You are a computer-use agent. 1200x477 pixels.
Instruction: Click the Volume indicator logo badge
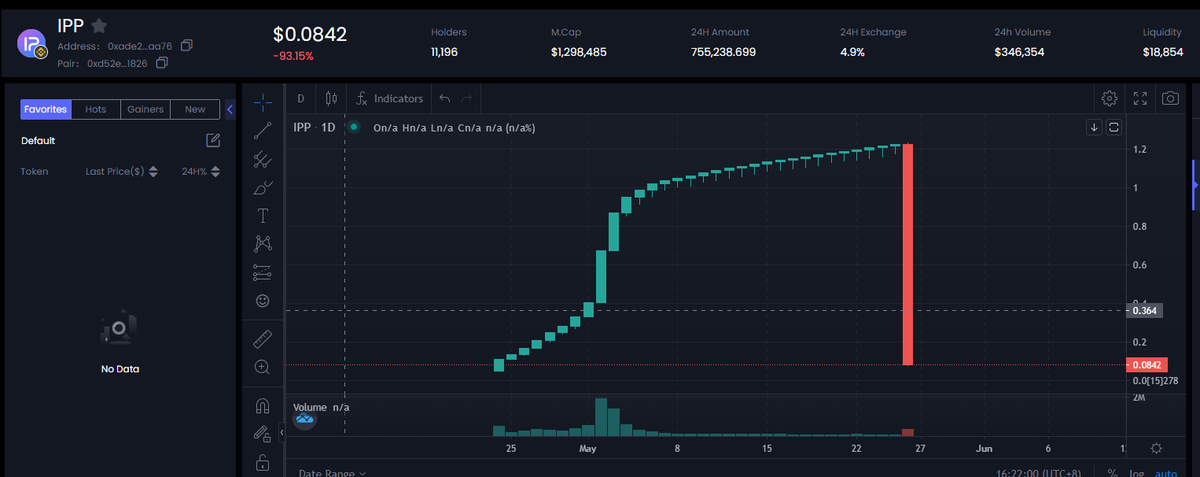(x=306, y=420)
